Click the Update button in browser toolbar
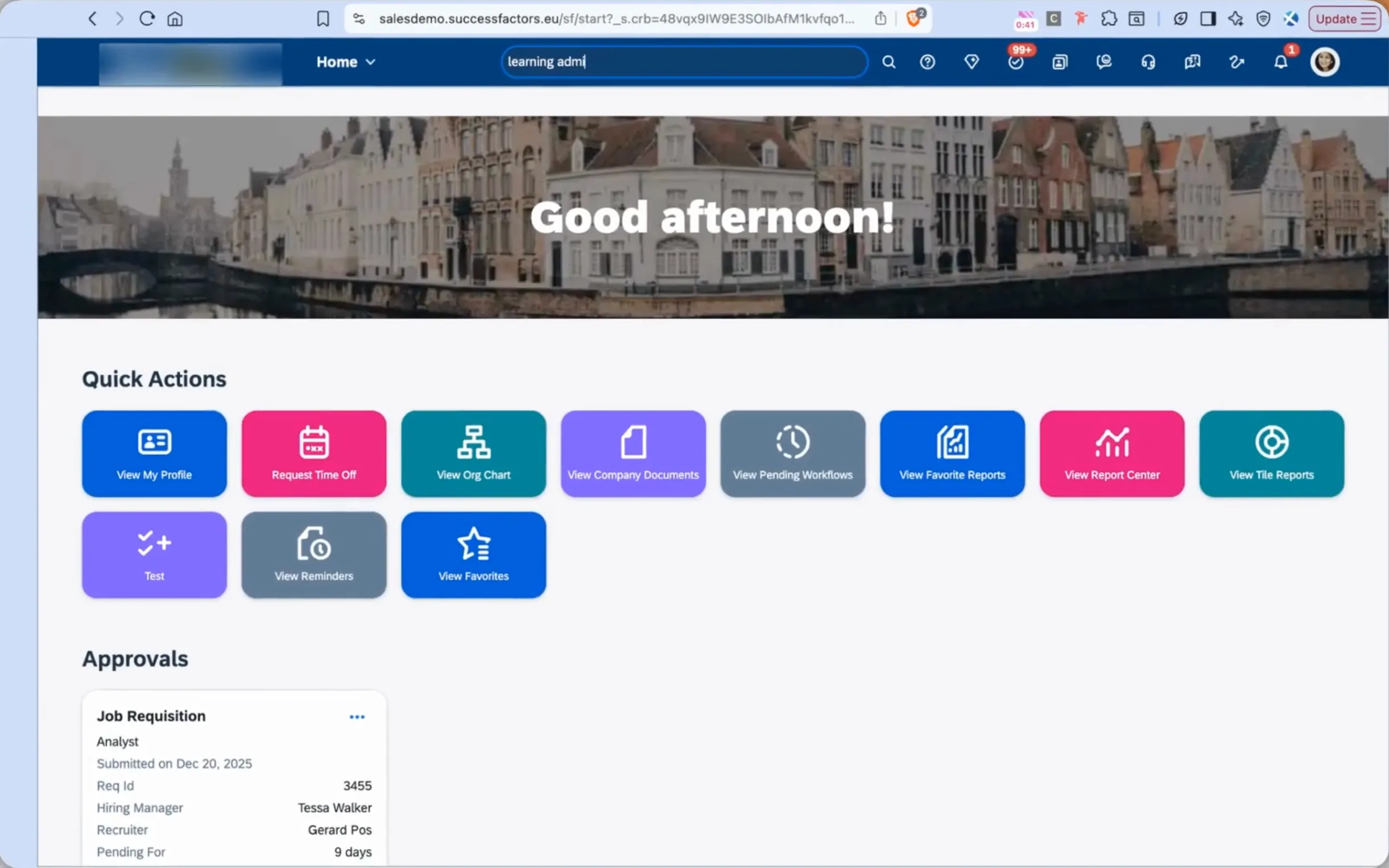Image resolution: width=1389 pixels, height=868 pixels. pos(1344,19)
